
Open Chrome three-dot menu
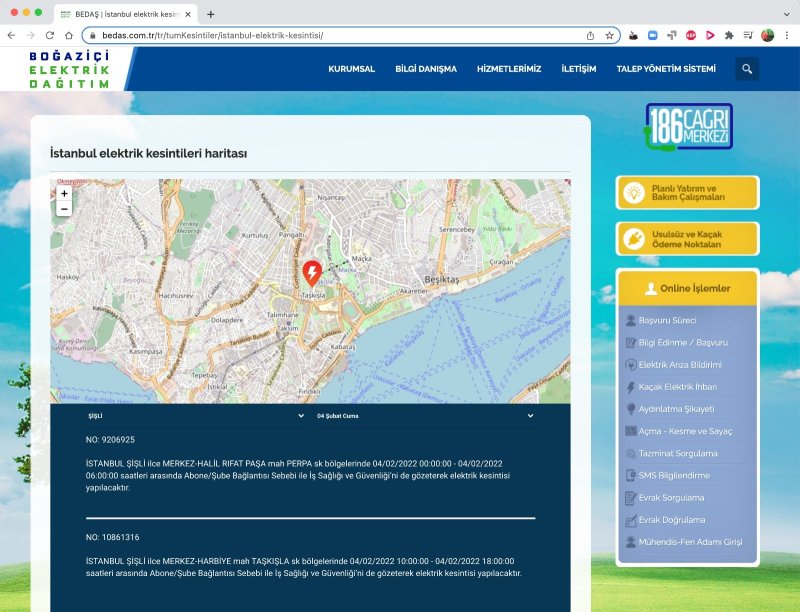coord(787,35)
